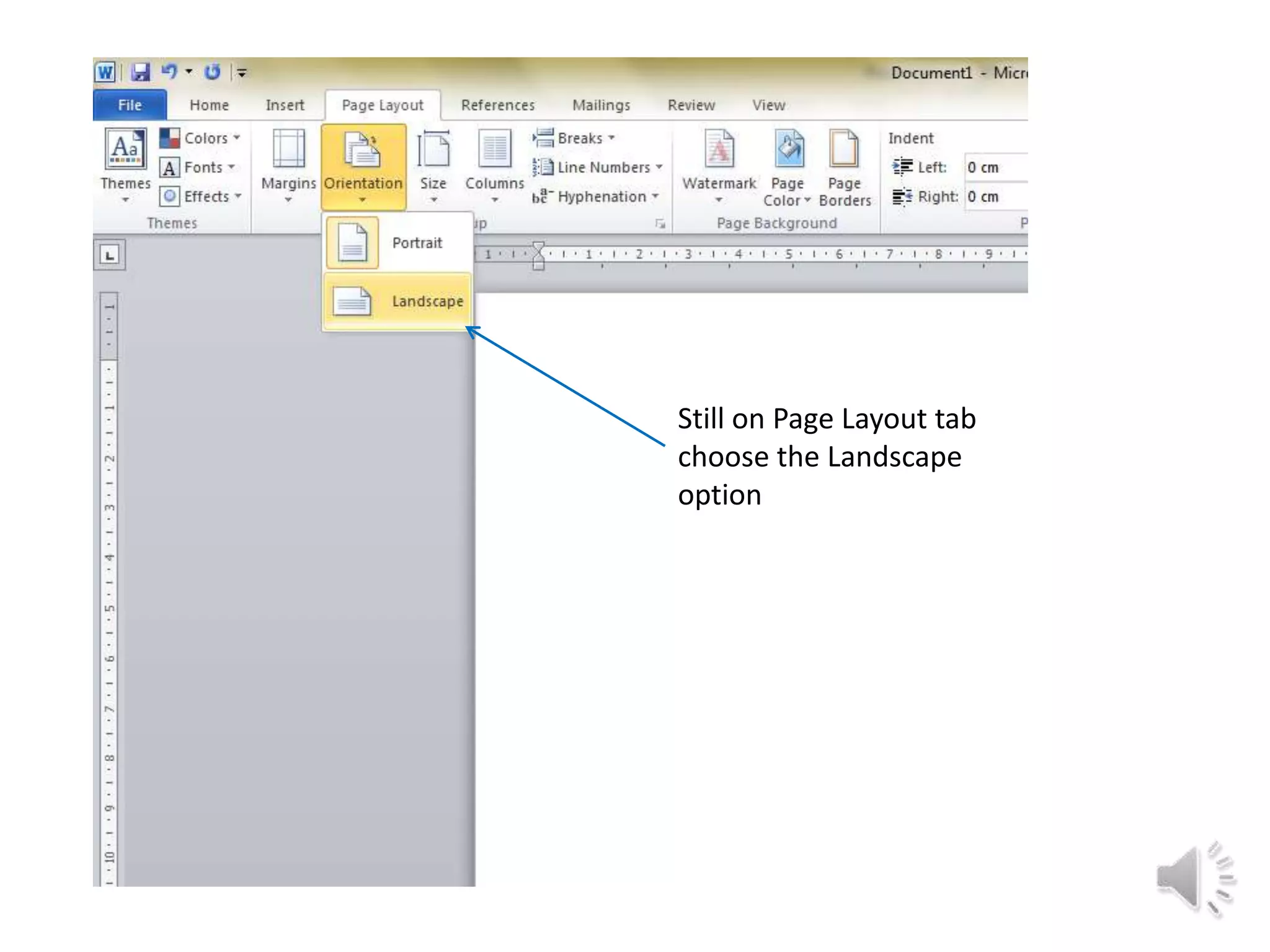The image size is (1270, 952).
Task: Click the Orientation button
Action: (x=363, y=166)
